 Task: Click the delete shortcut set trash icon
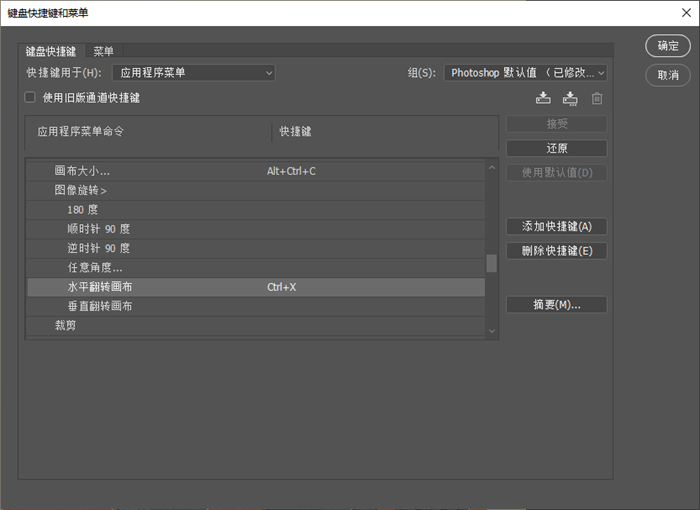tap(597, 98)
